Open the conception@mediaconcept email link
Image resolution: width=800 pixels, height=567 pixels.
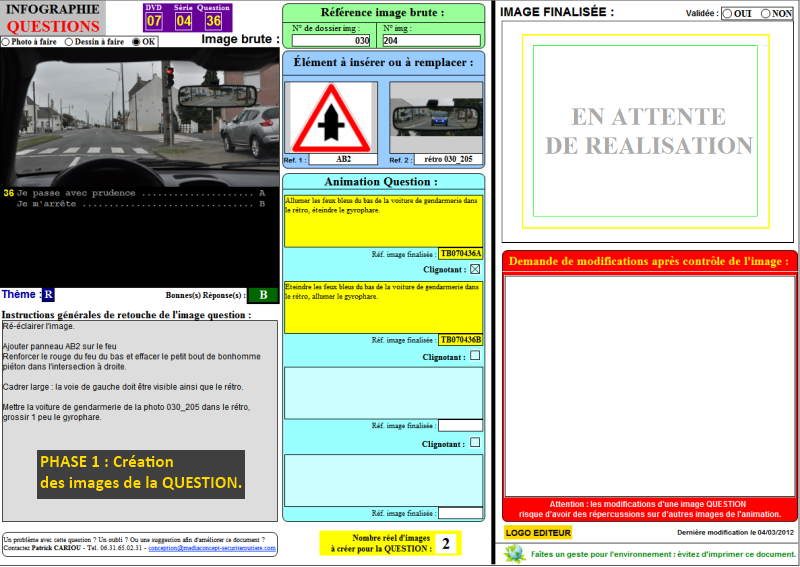212,548
